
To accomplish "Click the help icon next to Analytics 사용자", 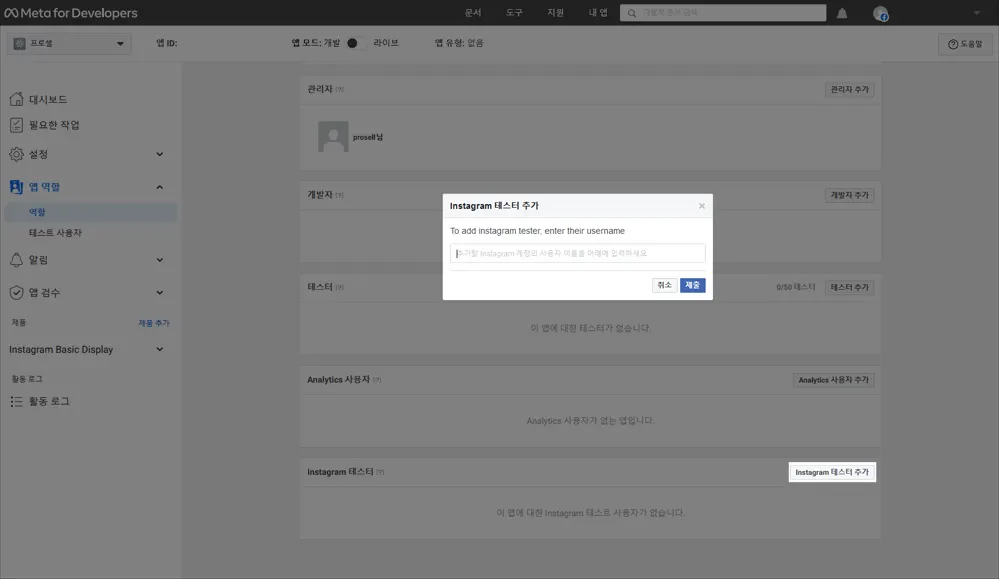I will click(x=377, y=380).
